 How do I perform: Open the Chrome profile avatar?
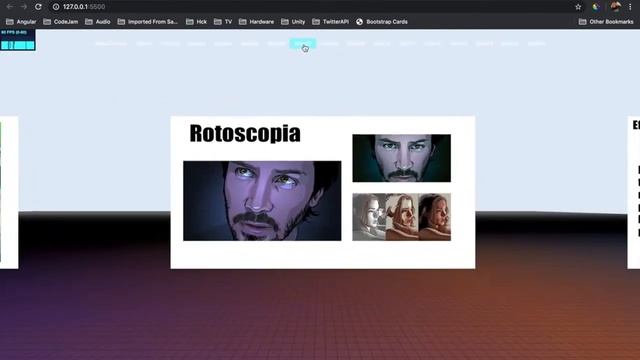click(x=616, y=7)
